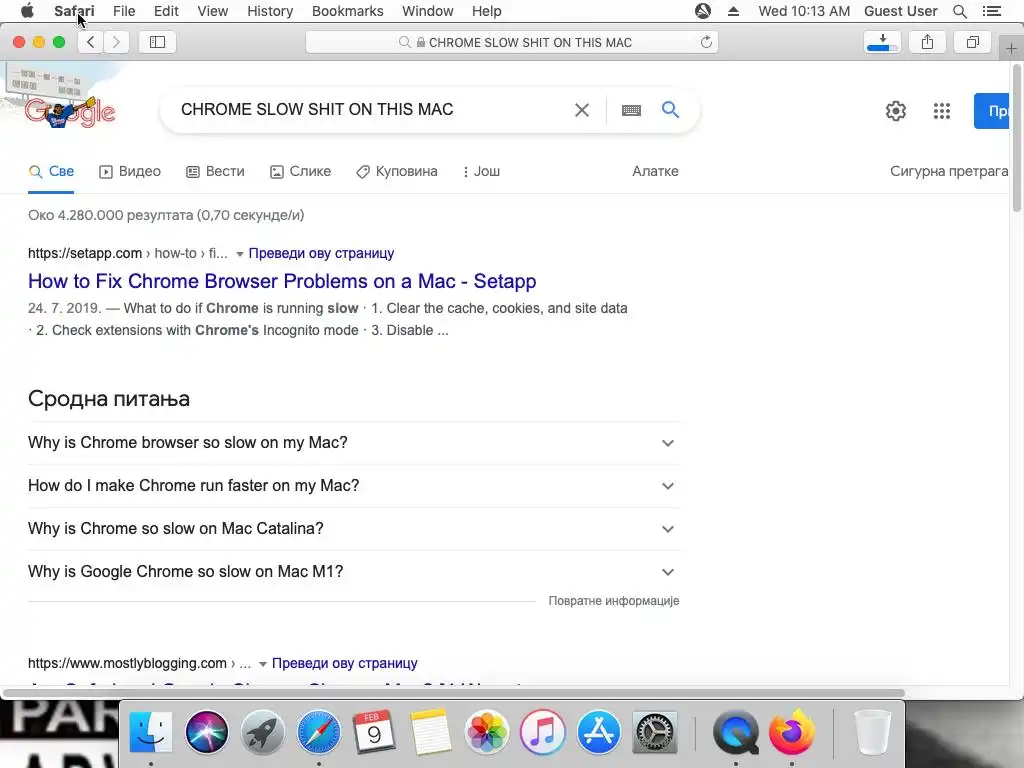Open Finder from the Dock
Image resolution: width=1024 pixels, height=768 pixels.
(x=151, y=732)
